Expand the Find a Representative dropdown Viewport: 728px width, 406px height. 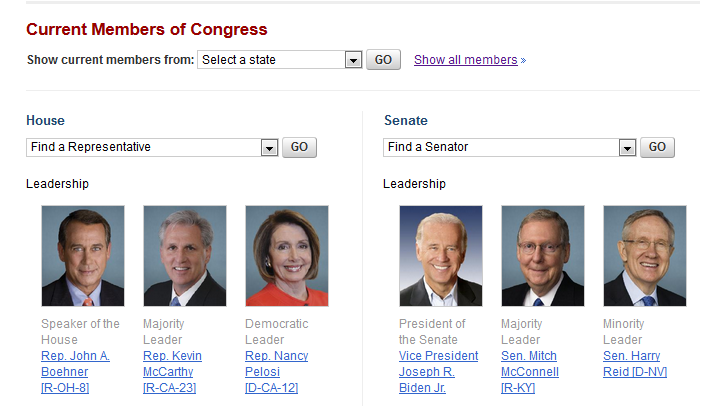click(269, 147)
